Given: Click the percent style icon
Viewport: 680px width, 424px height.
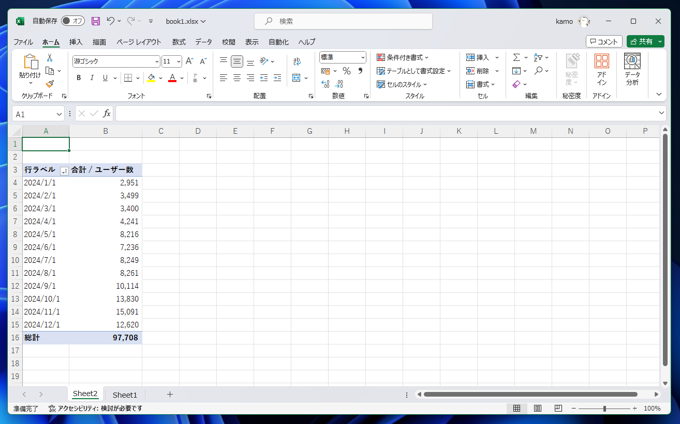Looking at the screenshot, I should click(x=347, y=71).
